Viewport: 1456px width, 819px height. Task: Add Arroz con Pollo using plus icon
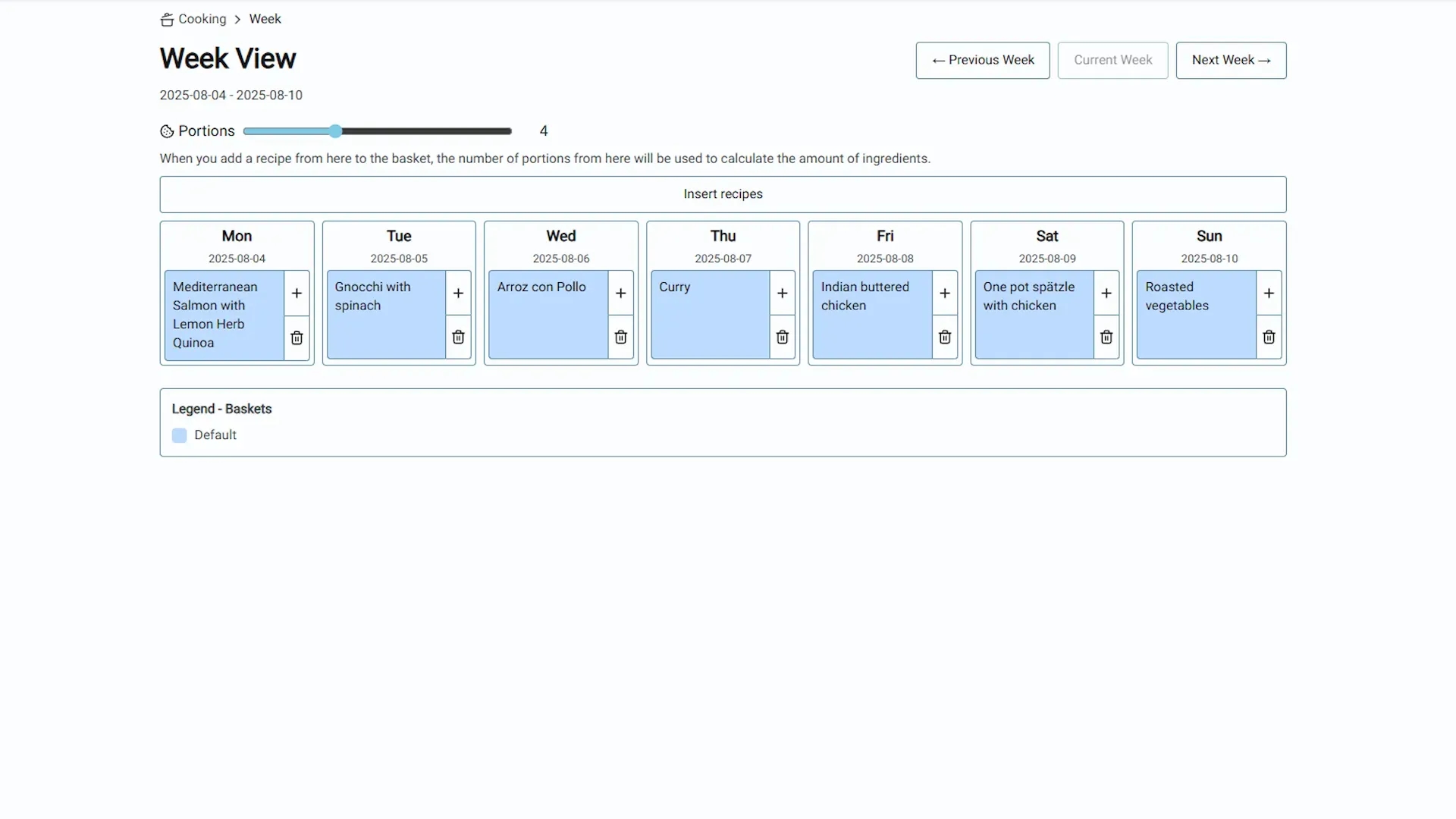pos(620,293)
